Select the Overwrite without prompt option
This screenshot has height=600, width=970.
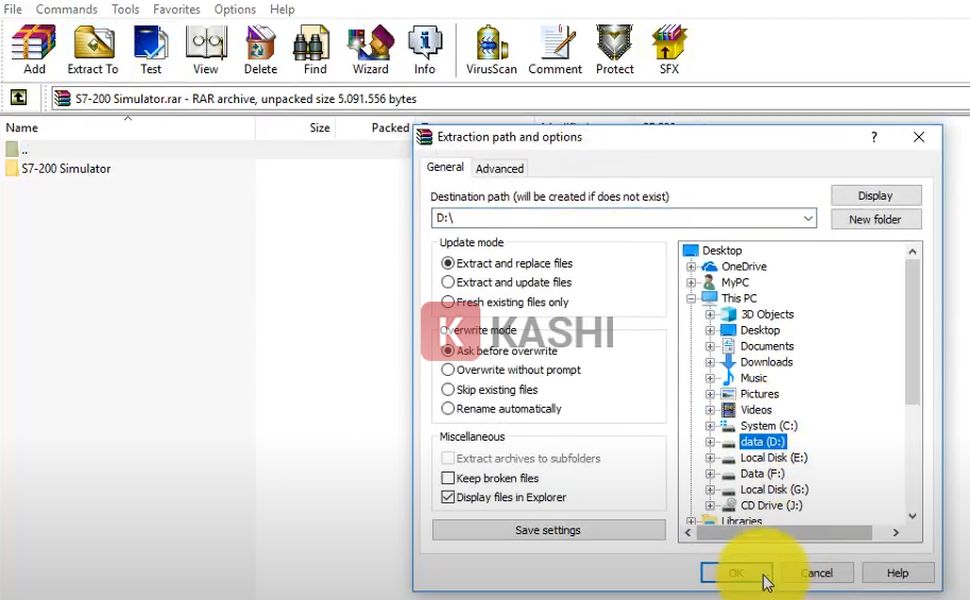pos(447,370)
